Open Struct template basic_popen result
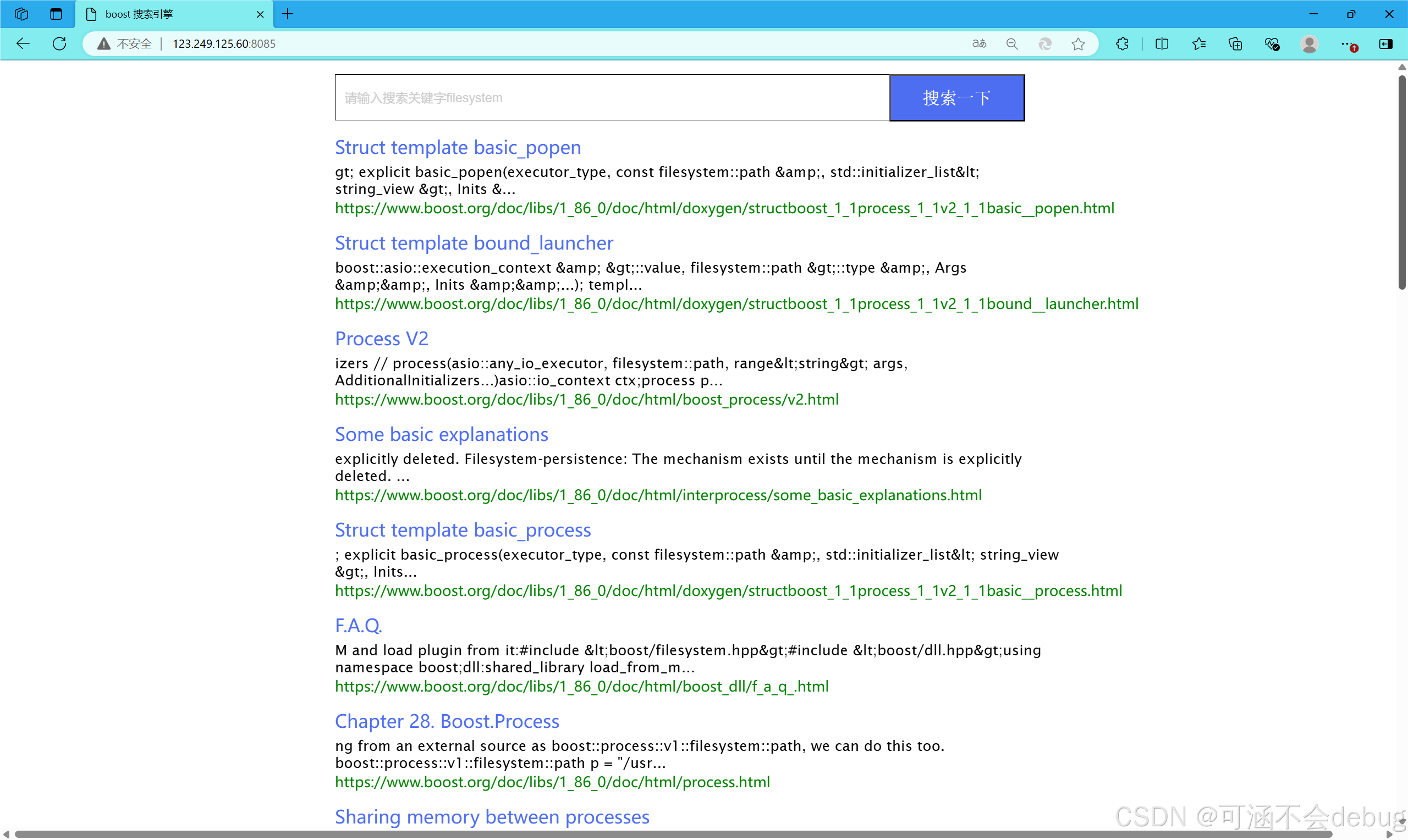This screenshot has height=840, width=1408. (458, 147)
